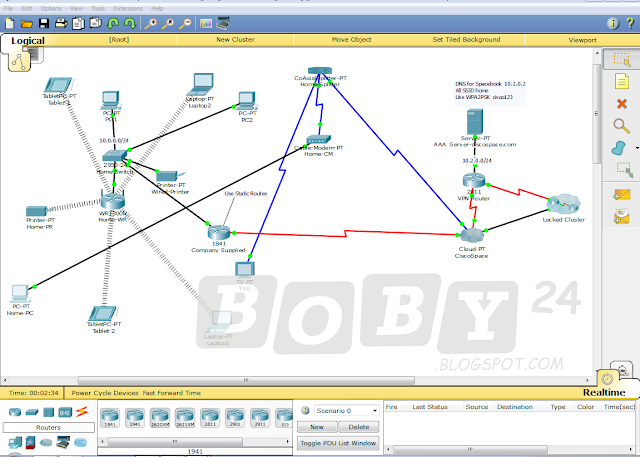Activate the Select tool in right panel

(x=622, y=60)
